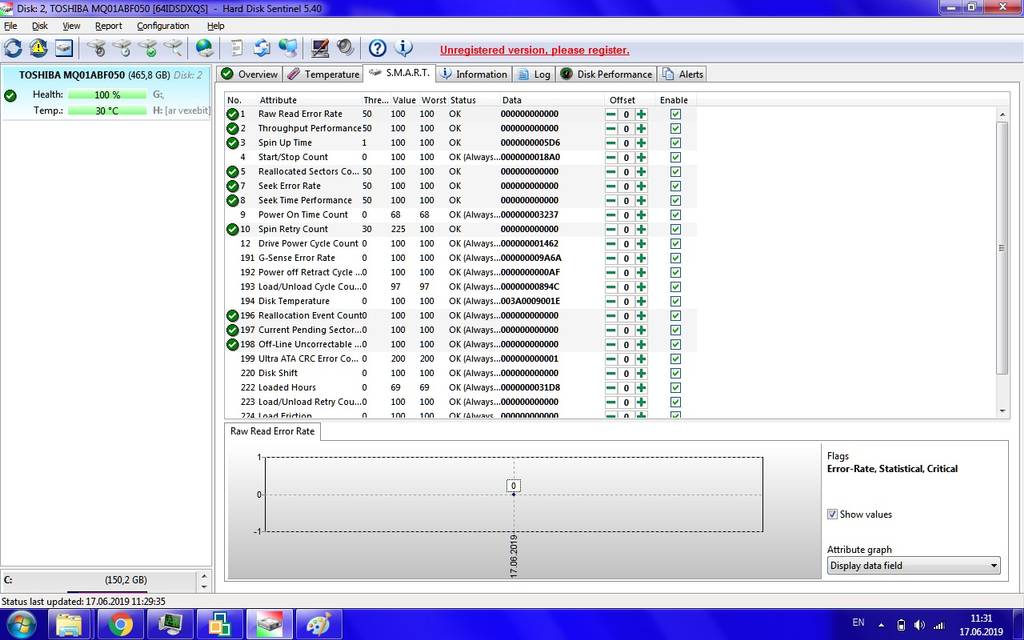
Task: Open the Disk menu
Action: coord(40,25)
